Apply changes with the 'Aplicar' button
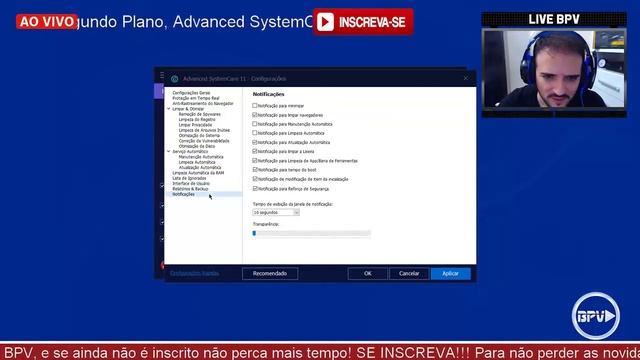Viewport: 640px width, 360px height. click(x=451, y=273)
